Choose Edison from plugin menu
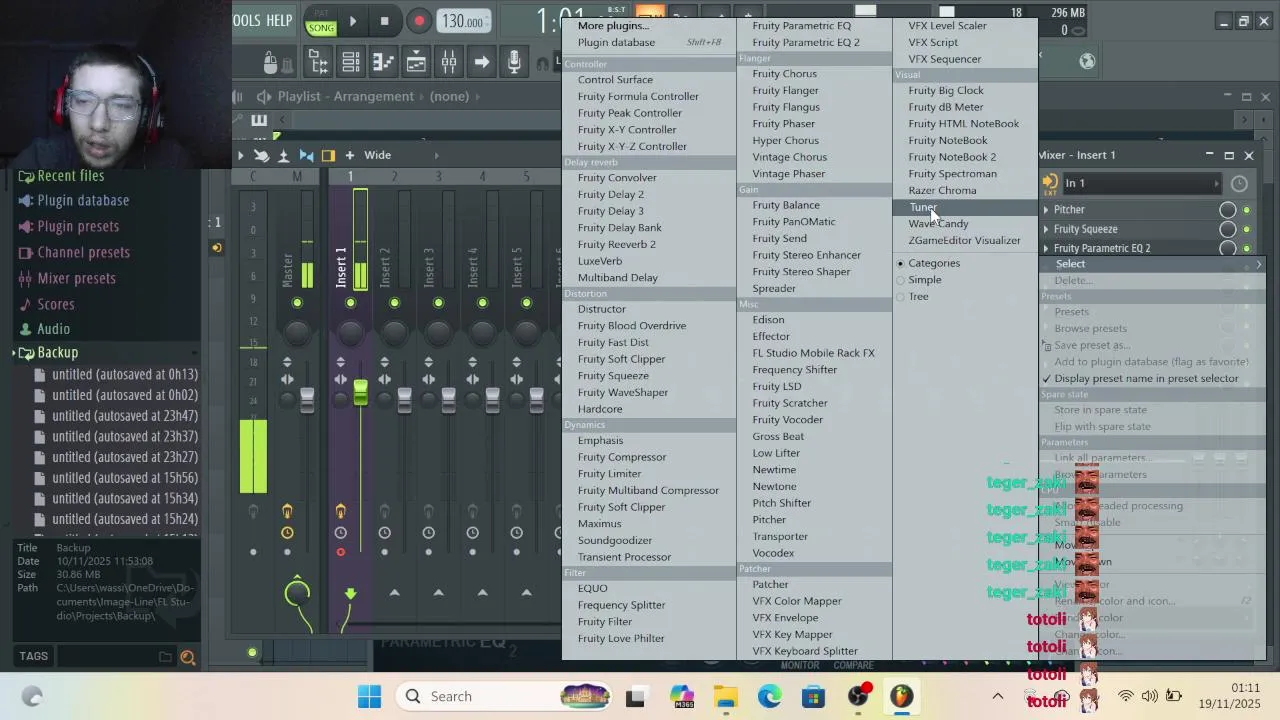This screenshot has height=720, width=1280. 768,320
